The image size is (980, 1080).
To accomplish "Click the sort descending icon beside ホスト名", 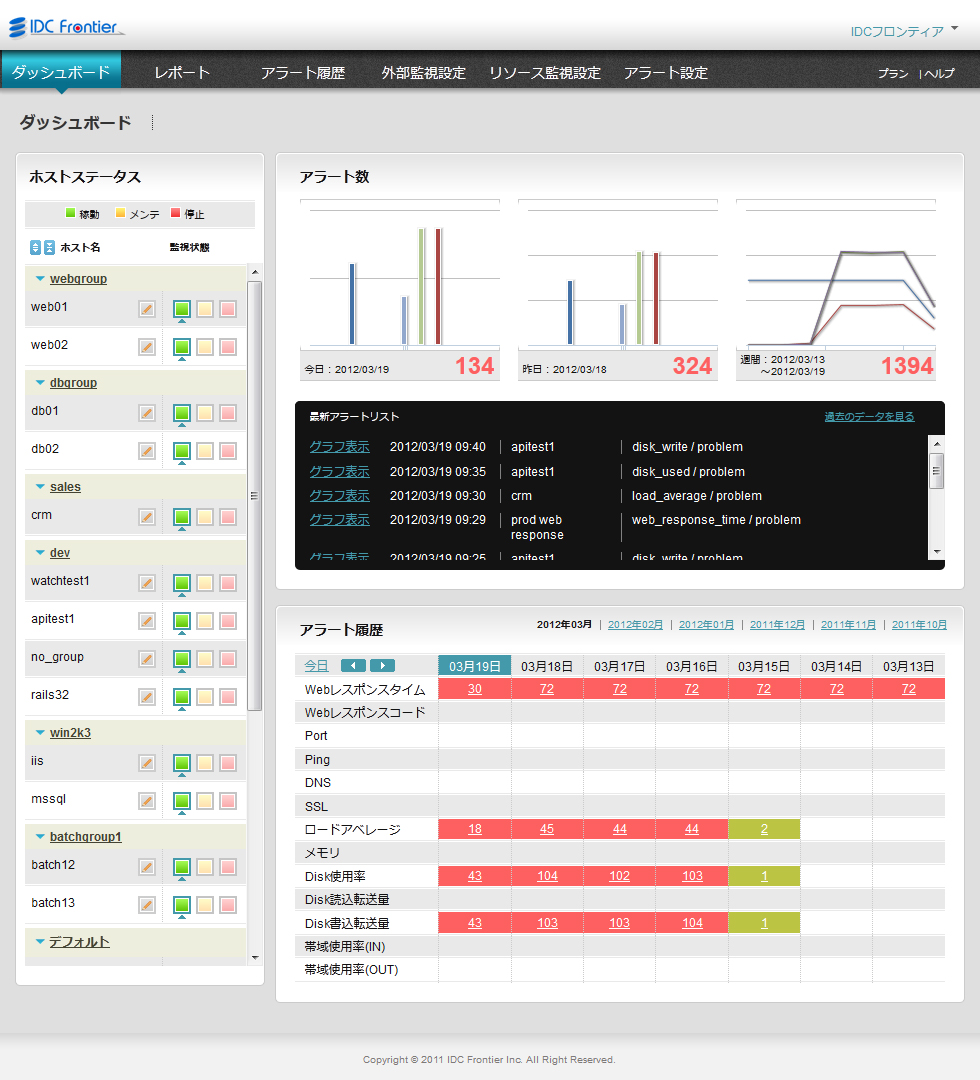I will coord(49,247).
